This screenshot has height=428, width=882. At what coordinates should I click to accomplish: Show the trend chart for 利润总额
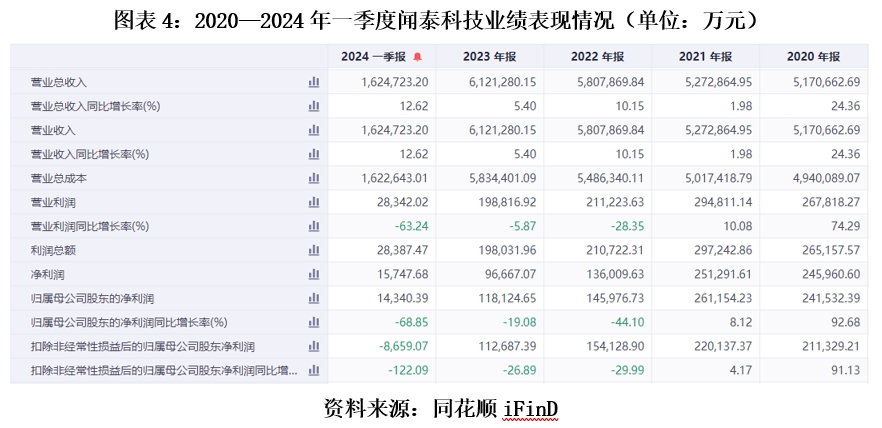click(314, 250)
